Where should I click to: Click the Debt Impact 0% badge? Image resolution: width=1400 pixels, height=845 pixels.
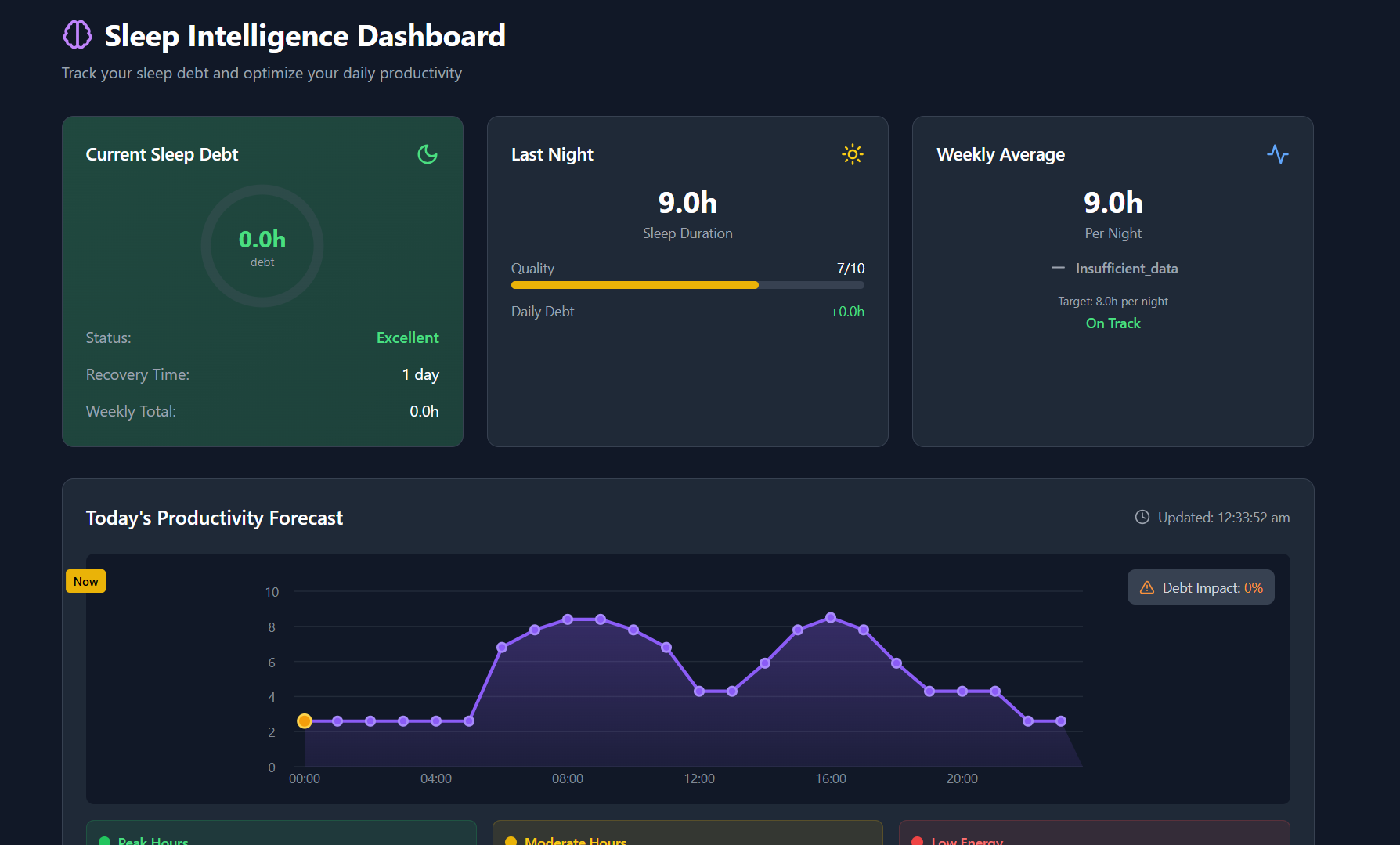pos(1201,587)
